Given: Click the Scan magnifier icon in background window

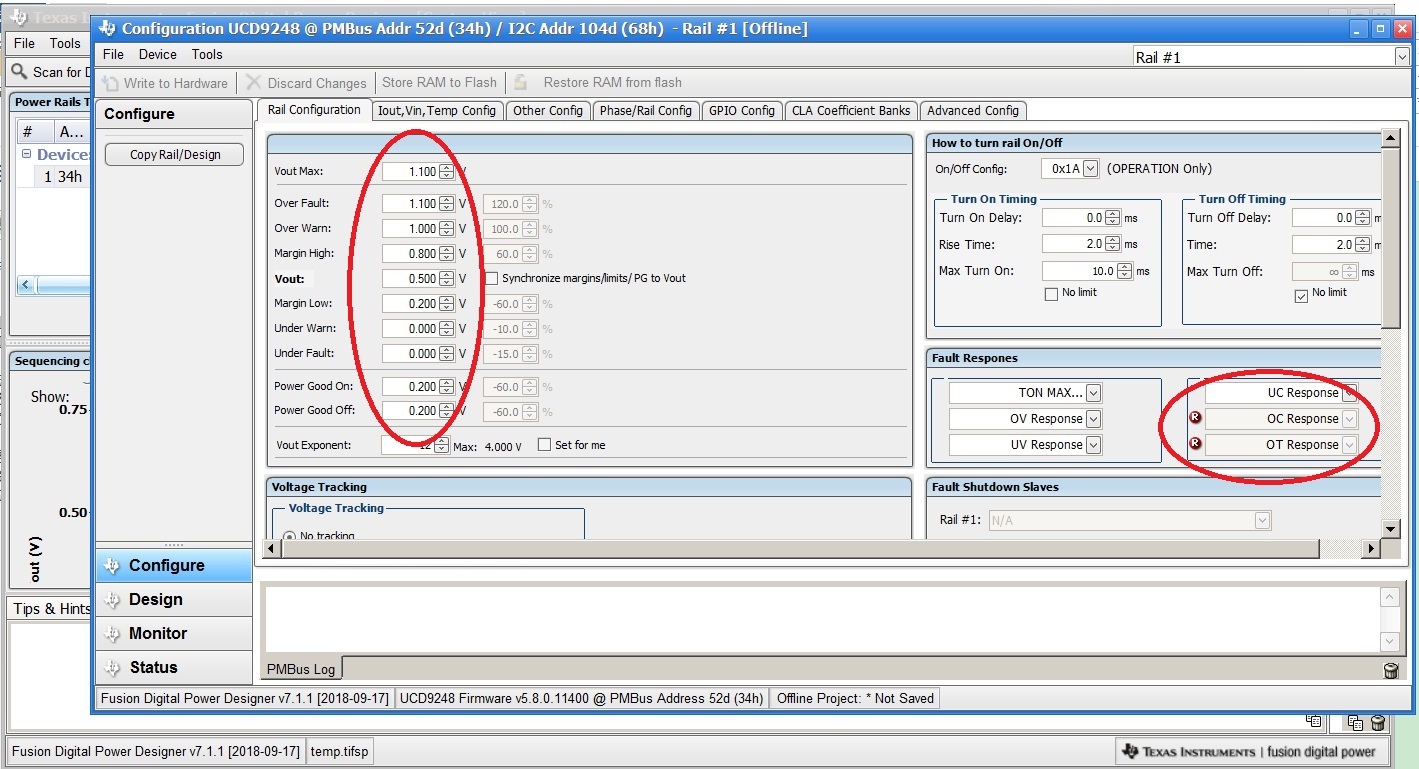Looking at the screenshot, I should (x=19, y=72).
